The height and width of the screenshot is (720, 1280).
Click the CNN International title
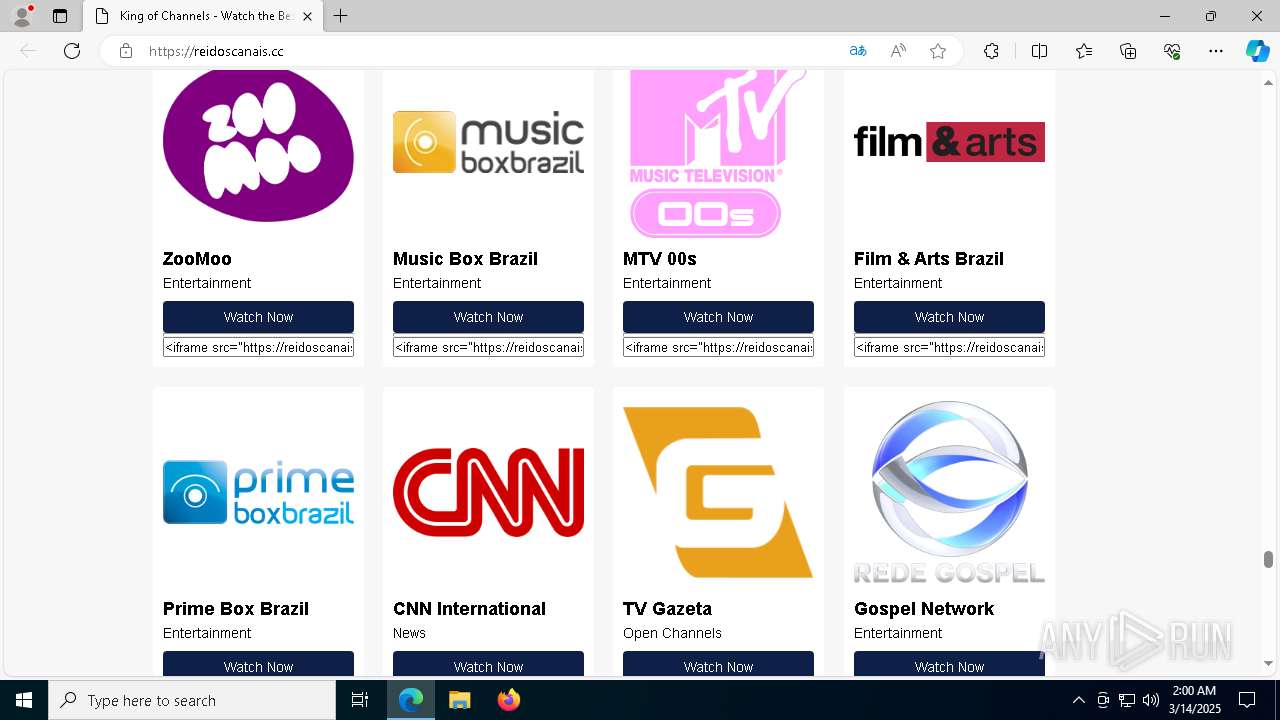[469, 609]
